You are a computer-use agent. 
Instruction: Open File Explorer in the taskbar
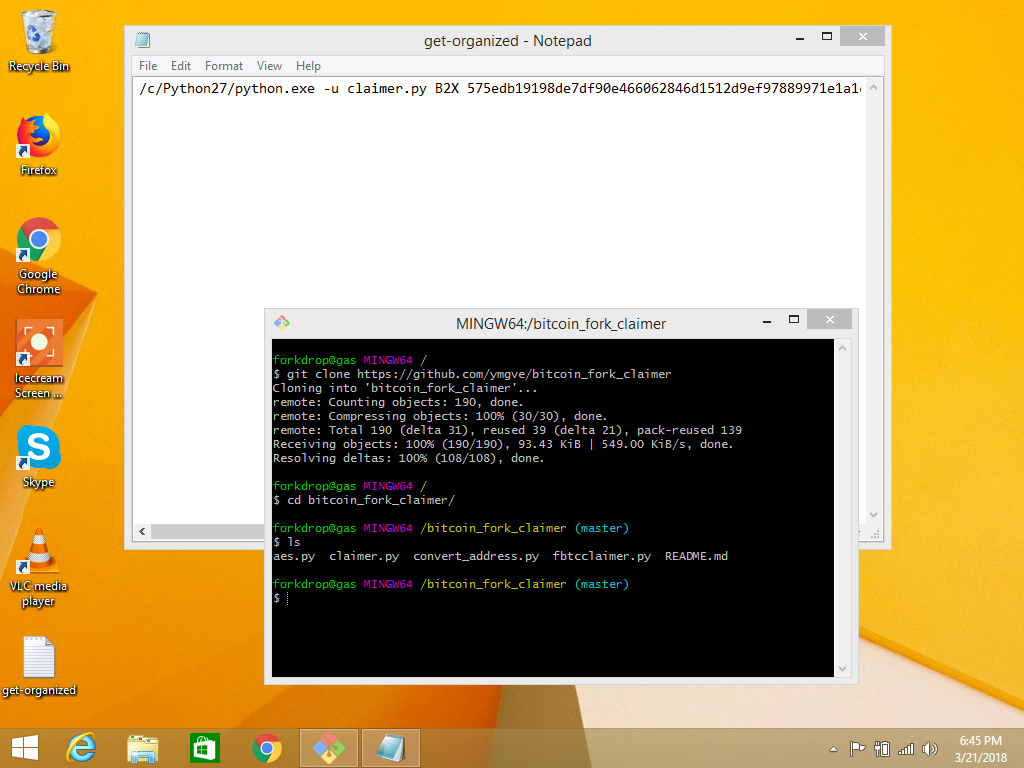[x=142, y=748]
